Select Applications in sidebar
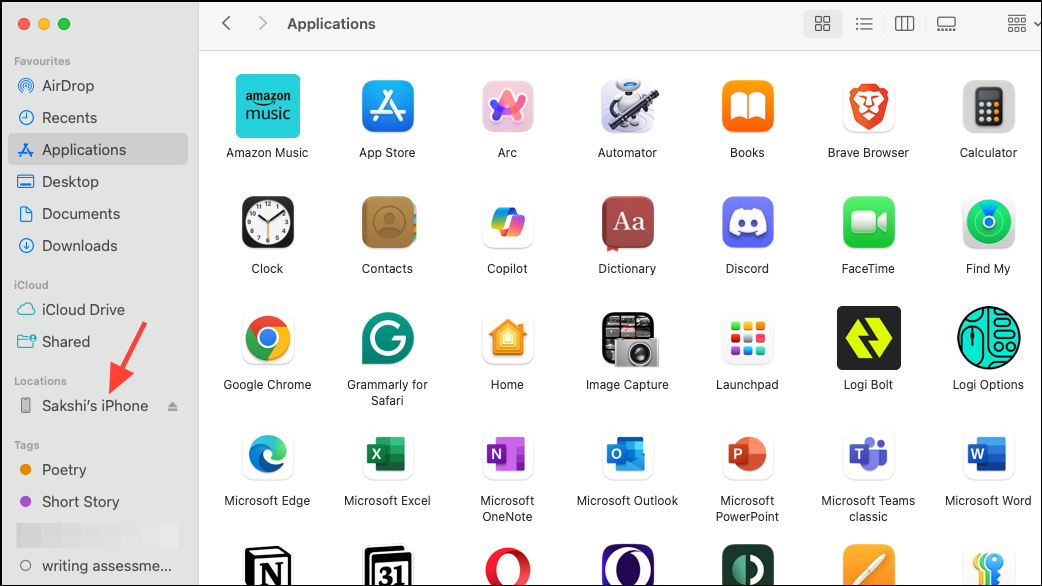 (98, 149)
